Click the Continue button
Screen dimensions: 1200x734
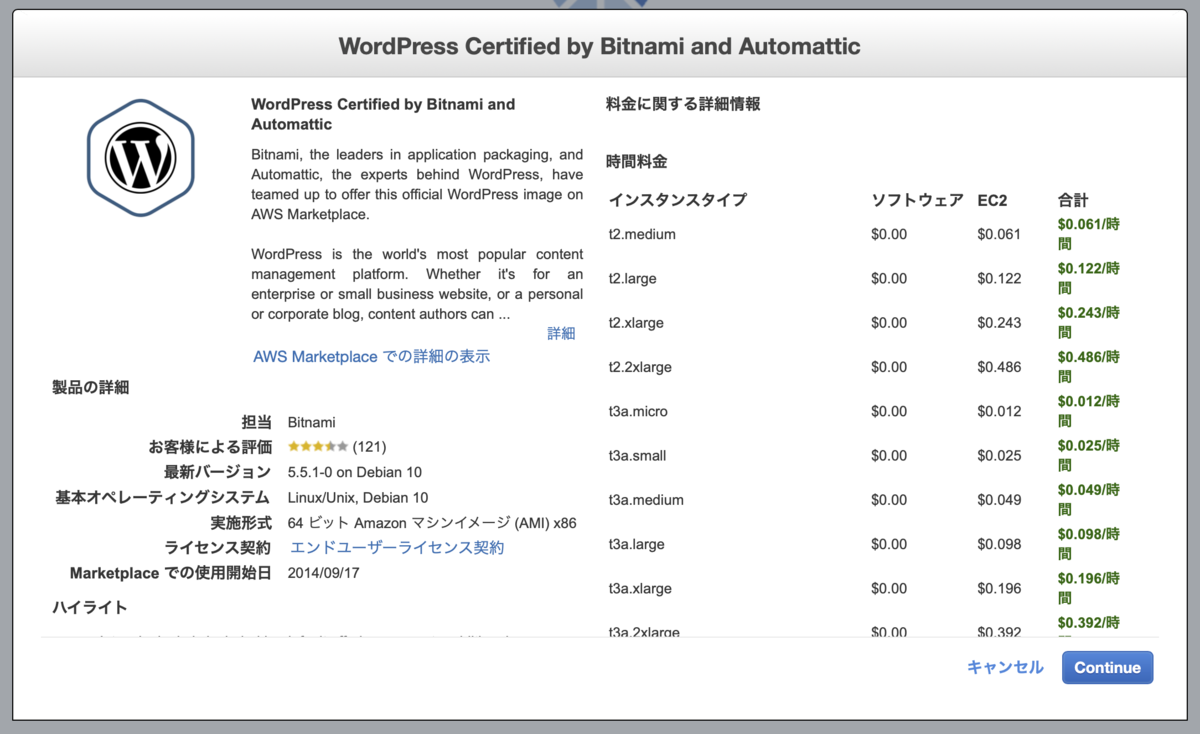click(x=1107, y=668)
